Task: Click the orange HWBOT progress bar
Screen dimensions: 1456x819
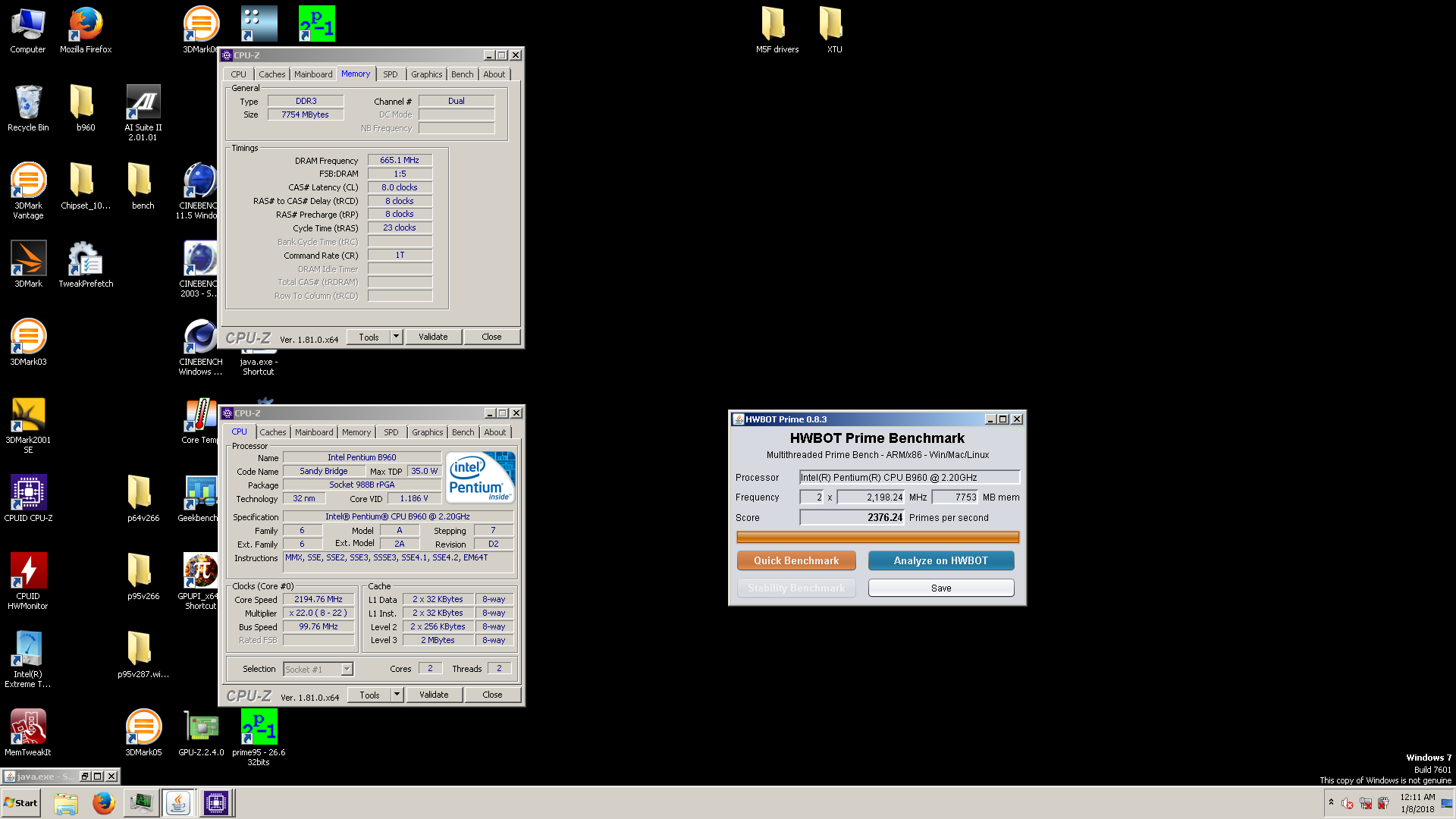Action: [877, 538]
